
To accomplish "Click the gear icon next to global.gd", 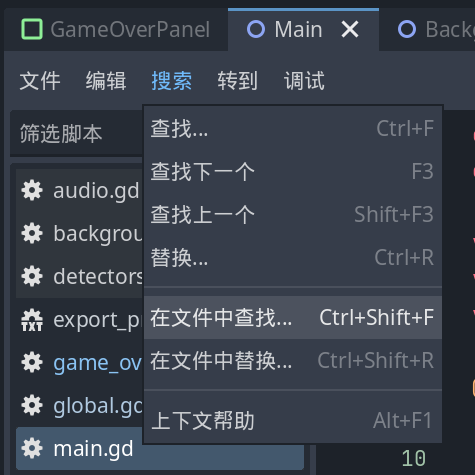I will [32, 406].
